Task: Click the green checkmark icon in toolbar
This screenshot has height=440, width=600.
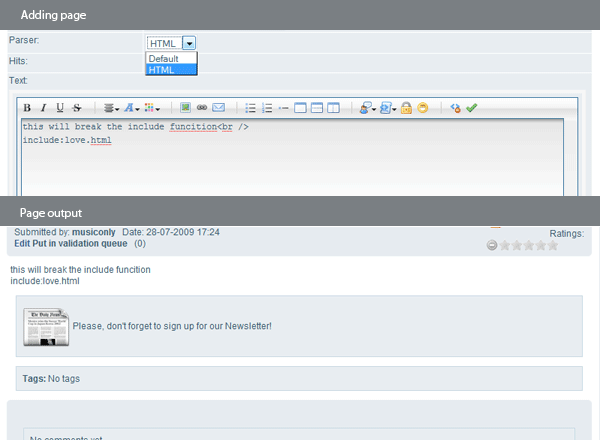Action: click(x=472, y=108)
